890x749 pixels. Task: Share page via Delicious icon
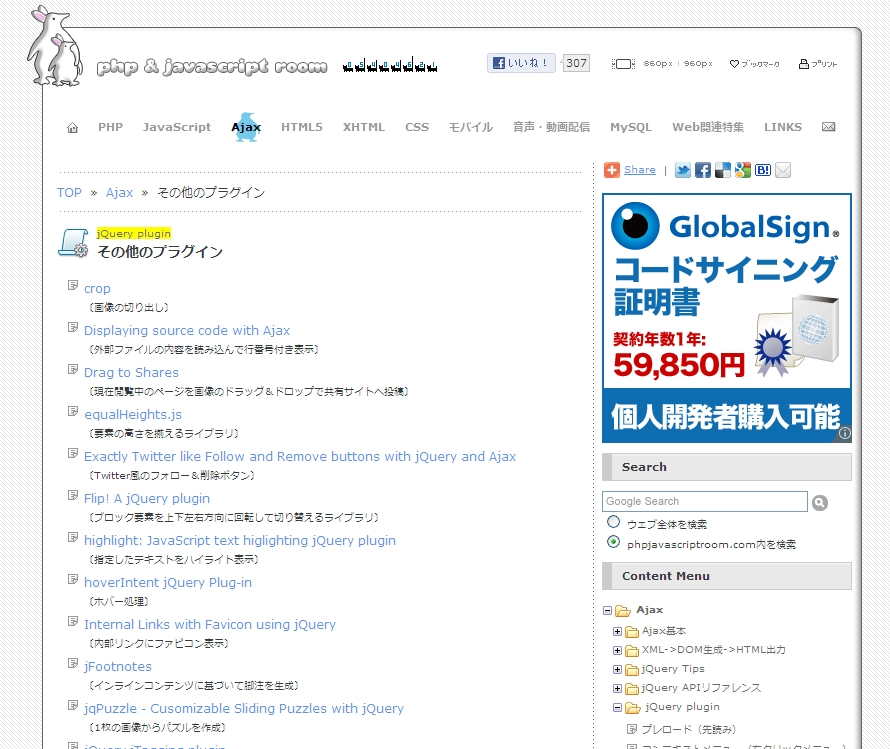[723, 170]
